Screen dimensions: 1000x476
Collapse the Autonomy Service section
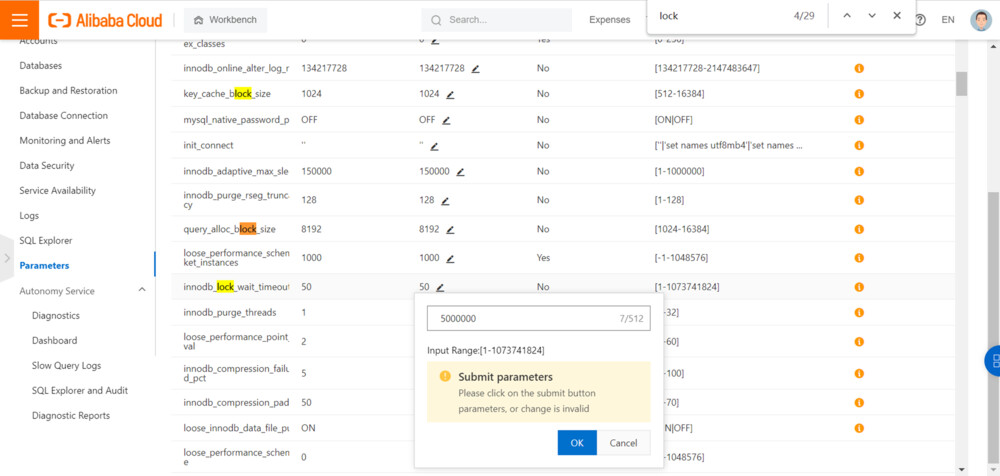point(141,291)
